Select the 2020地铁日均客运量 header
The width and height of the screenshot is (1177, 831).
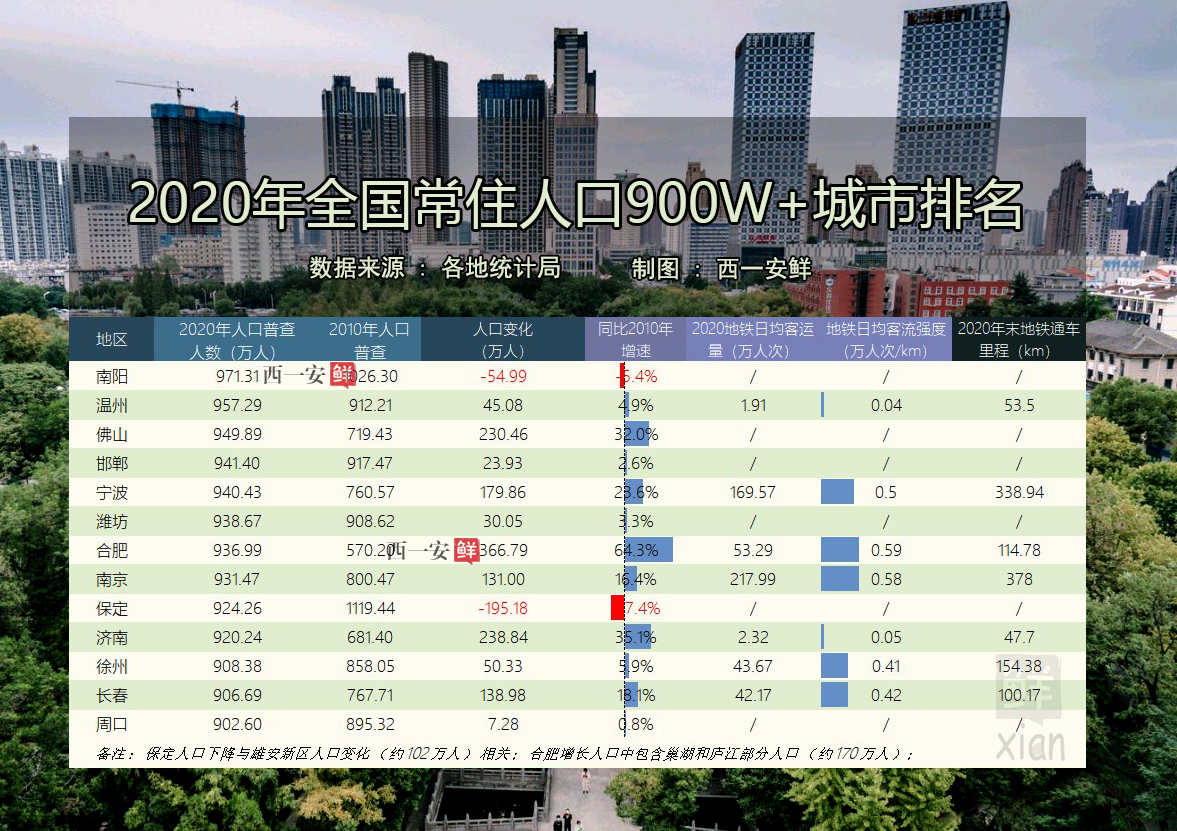point(753,339)
